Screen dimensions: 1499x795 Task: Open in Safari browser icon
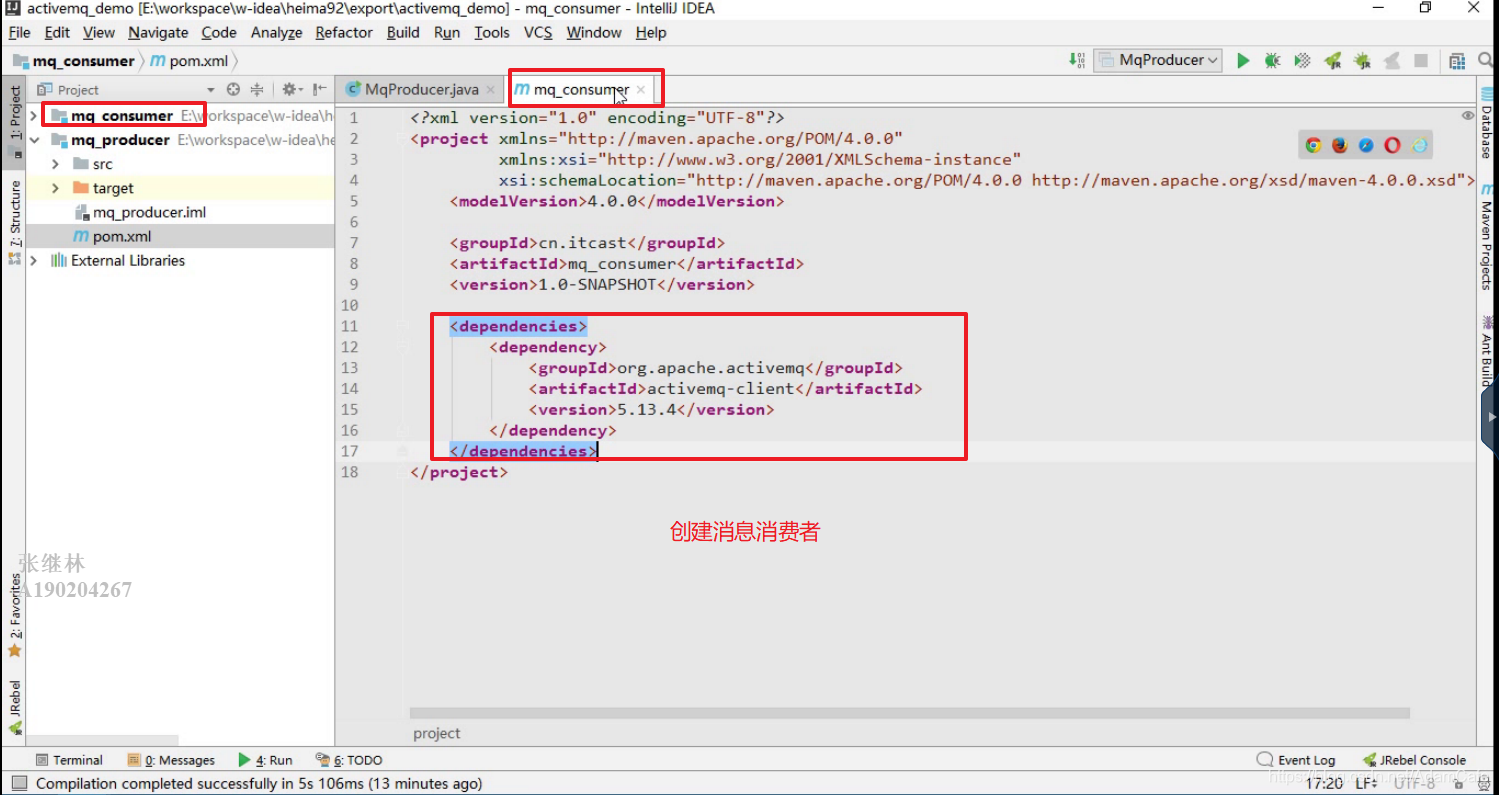(x=1367, y=145)
